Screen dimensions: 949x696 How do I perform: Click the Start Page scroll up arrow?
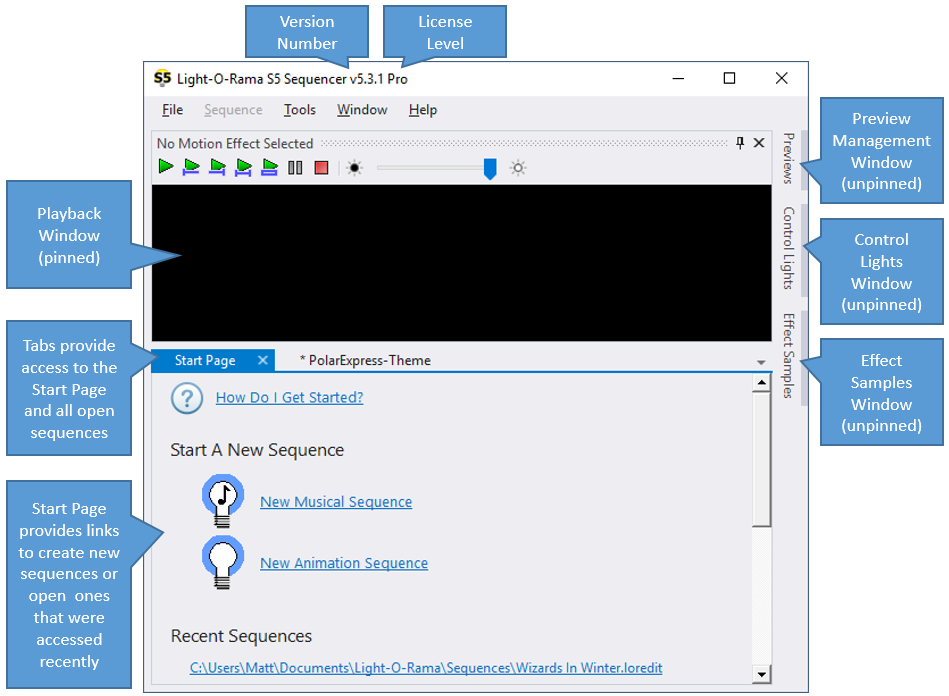[x=761, y=382]
